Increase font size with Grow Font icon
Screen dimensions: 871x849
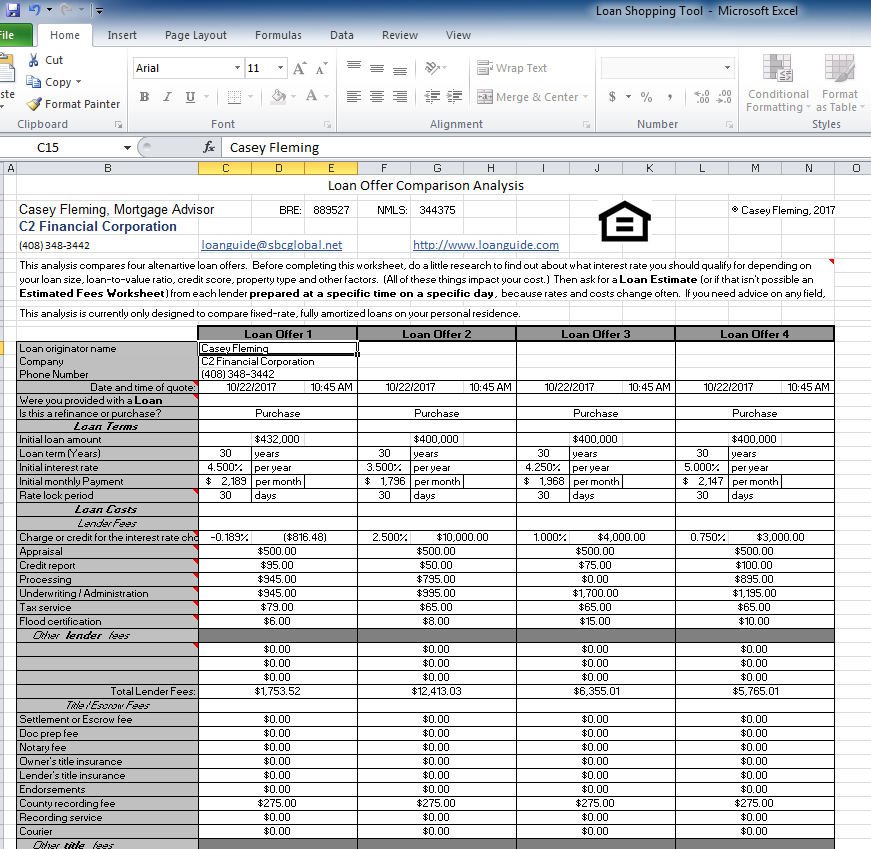coord(299,68)
